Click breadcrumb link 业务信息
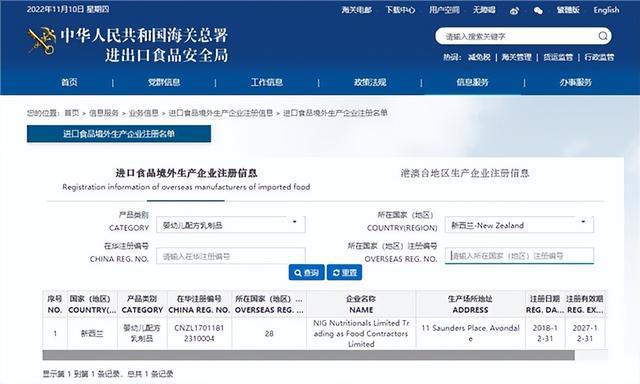This screenshot has height=384, width=640. 144,113
